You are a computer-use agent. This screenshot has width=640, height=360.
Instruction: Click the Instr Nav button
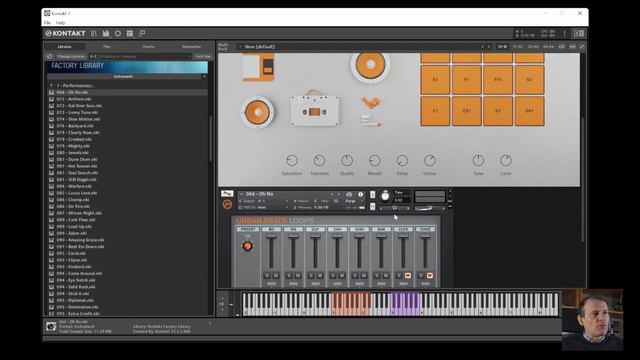203,56
